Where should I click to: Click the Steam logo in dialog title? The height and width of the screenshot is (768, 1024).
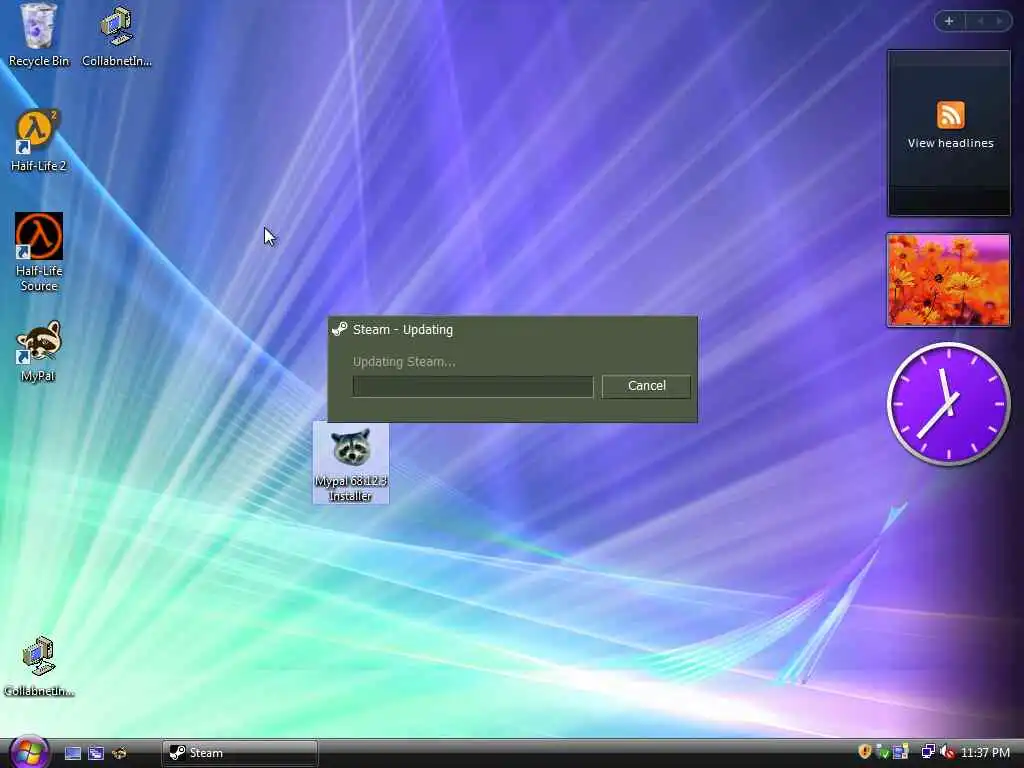tap(340, 329)
